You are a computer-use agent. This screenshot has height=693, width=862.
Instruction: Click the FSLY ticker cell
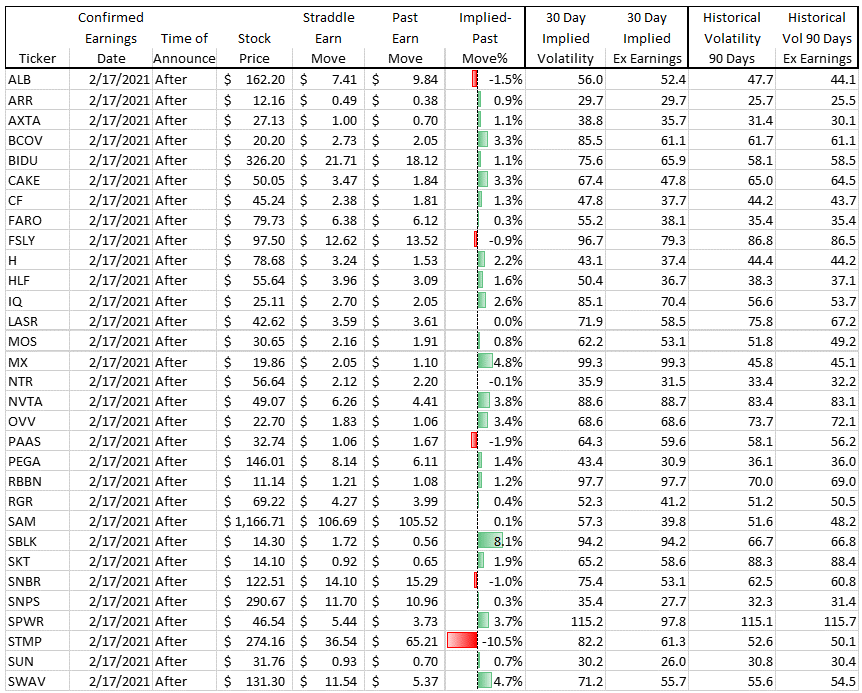[37, 240]
